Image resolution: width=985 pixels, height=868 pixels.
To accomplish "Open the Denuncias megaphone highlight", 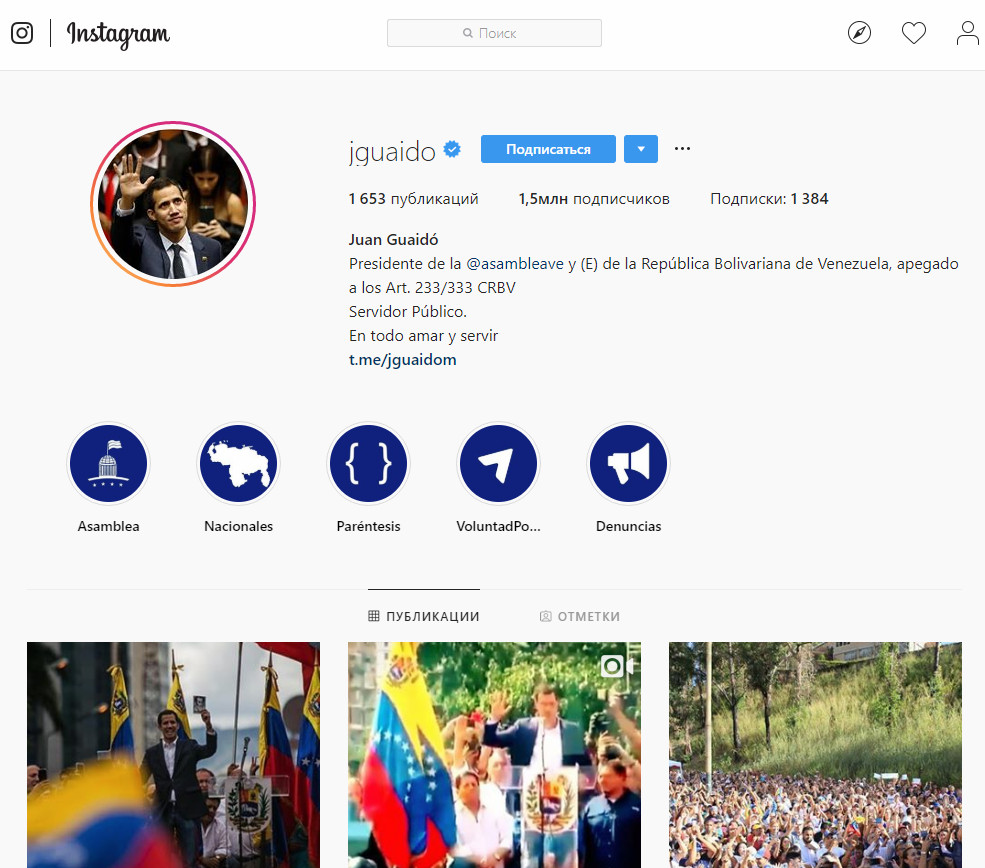I will click(628, 464).
